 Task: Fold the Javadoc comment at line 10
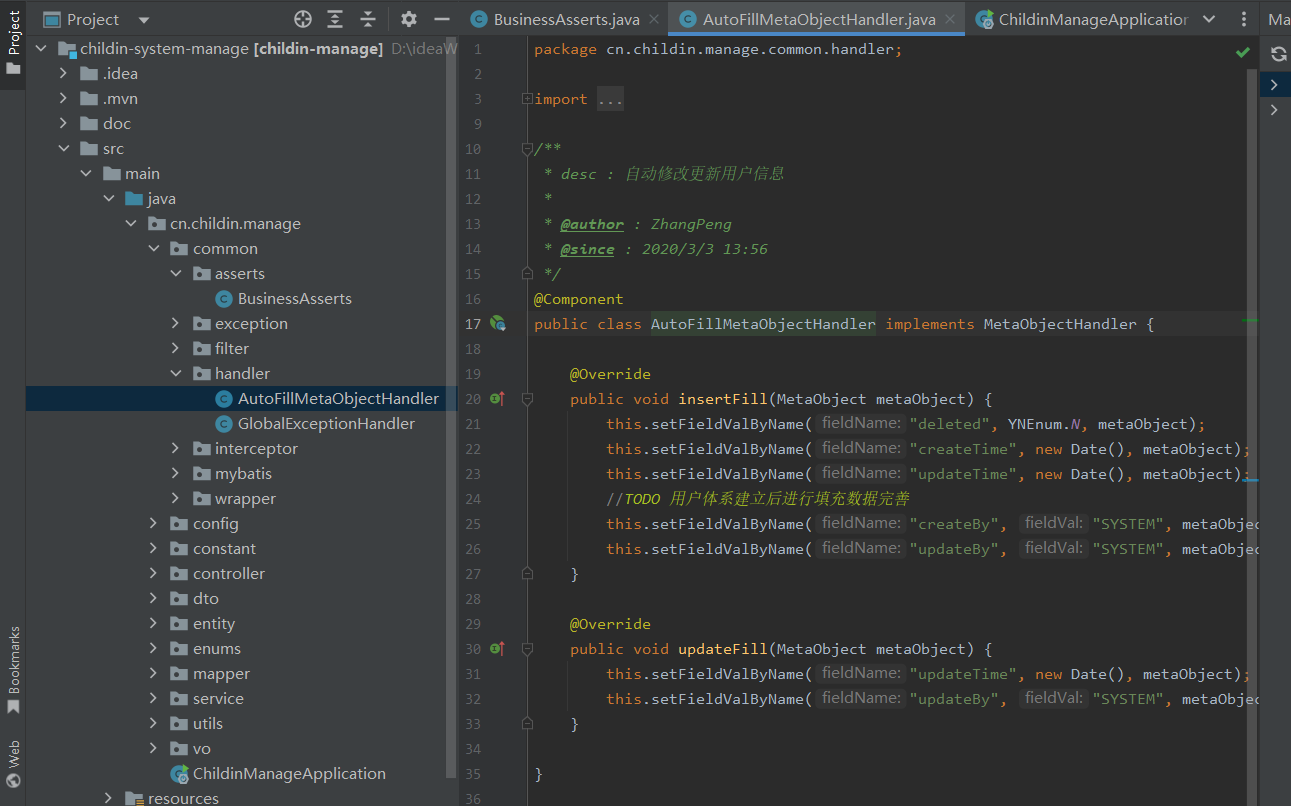click(x=527, y=149)
